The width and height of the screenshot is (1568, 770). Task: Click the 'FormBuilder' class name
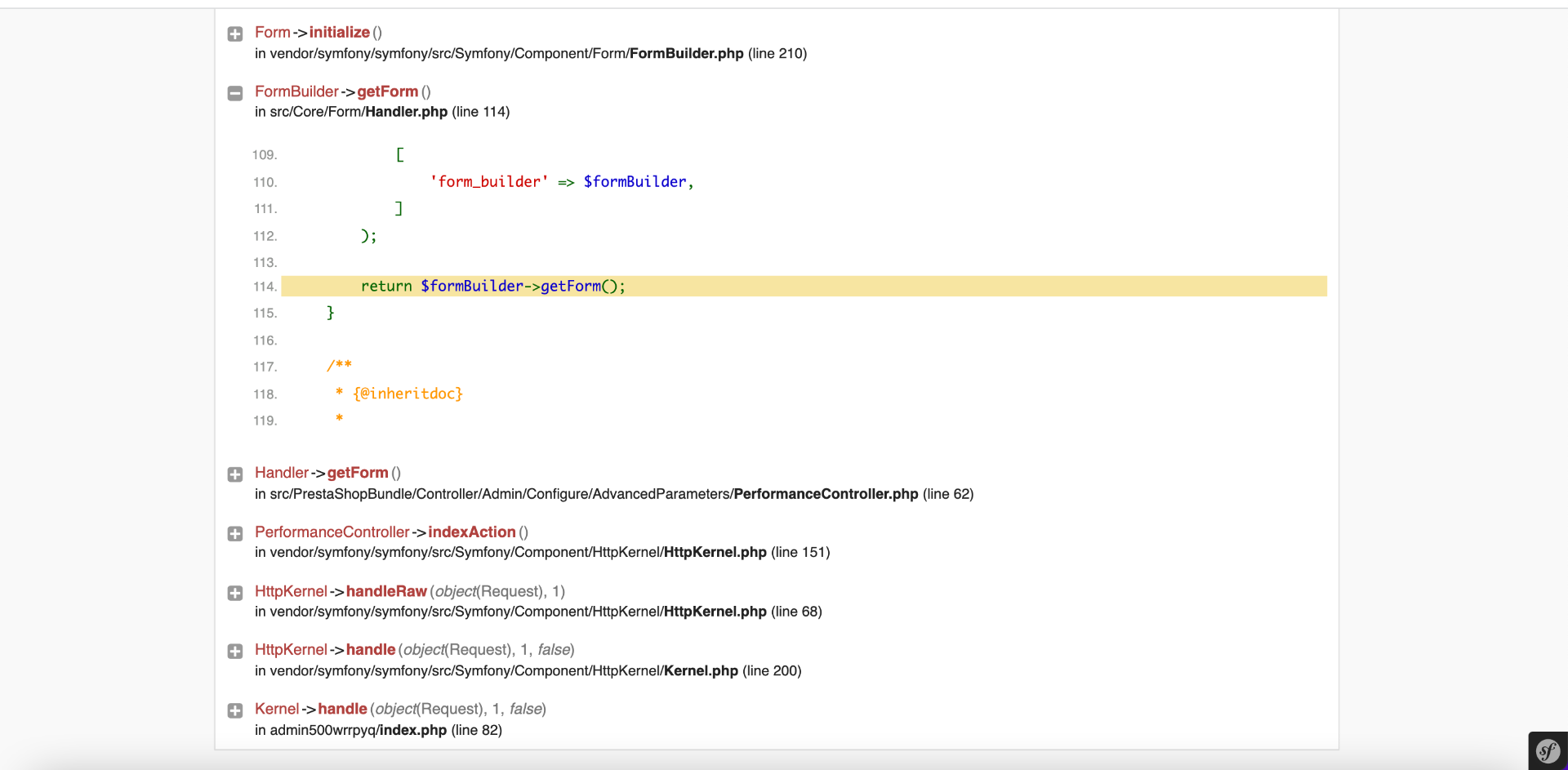pyautogui.click(x=296, y=91)
